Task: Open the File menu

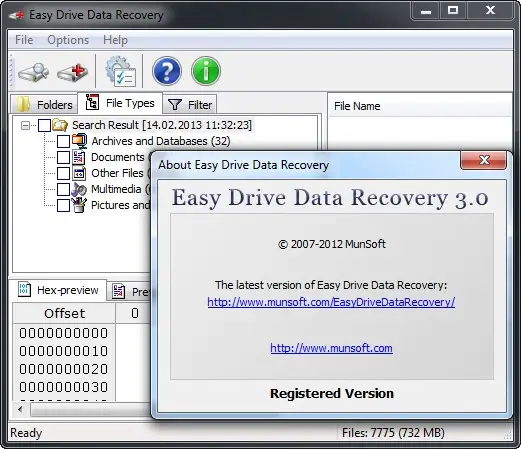Action: (24, 40)
